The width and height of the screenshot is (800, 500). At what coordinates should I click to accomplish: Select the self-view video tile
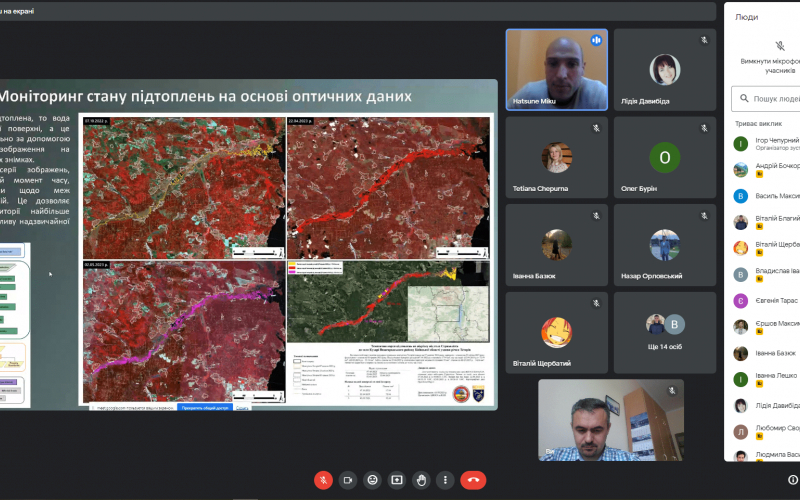611,420
